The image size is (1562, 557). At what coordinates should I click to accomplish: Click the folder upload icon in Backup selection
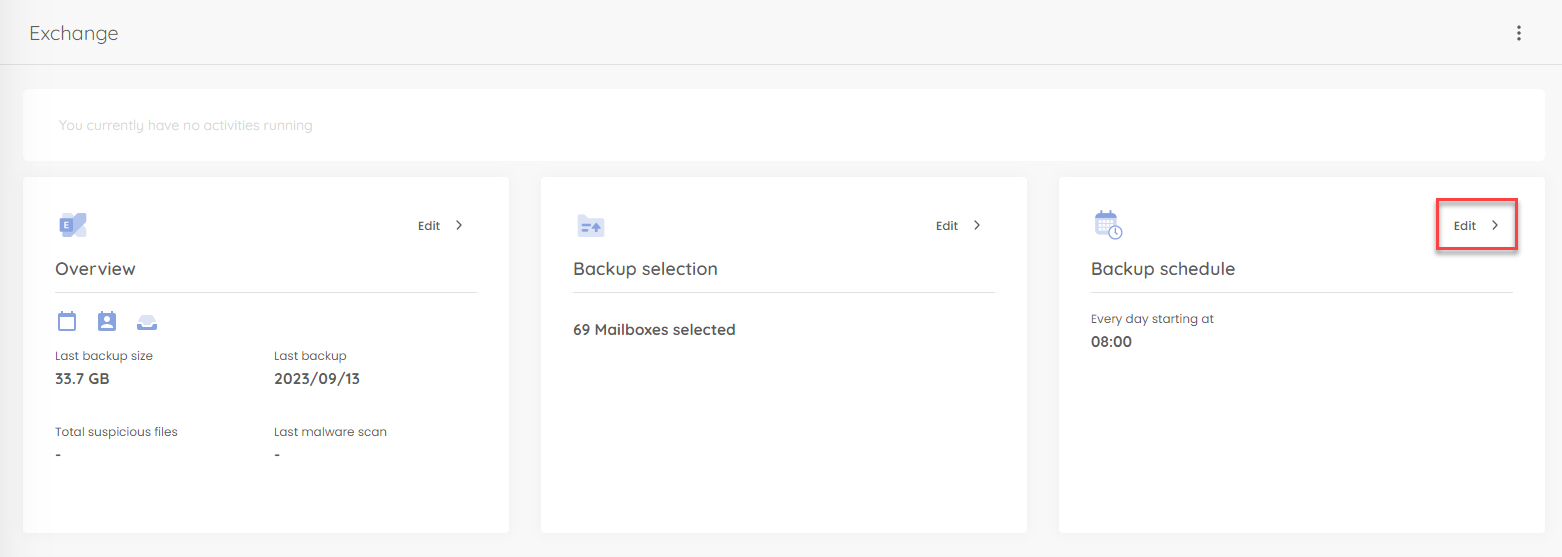[591, 226]
